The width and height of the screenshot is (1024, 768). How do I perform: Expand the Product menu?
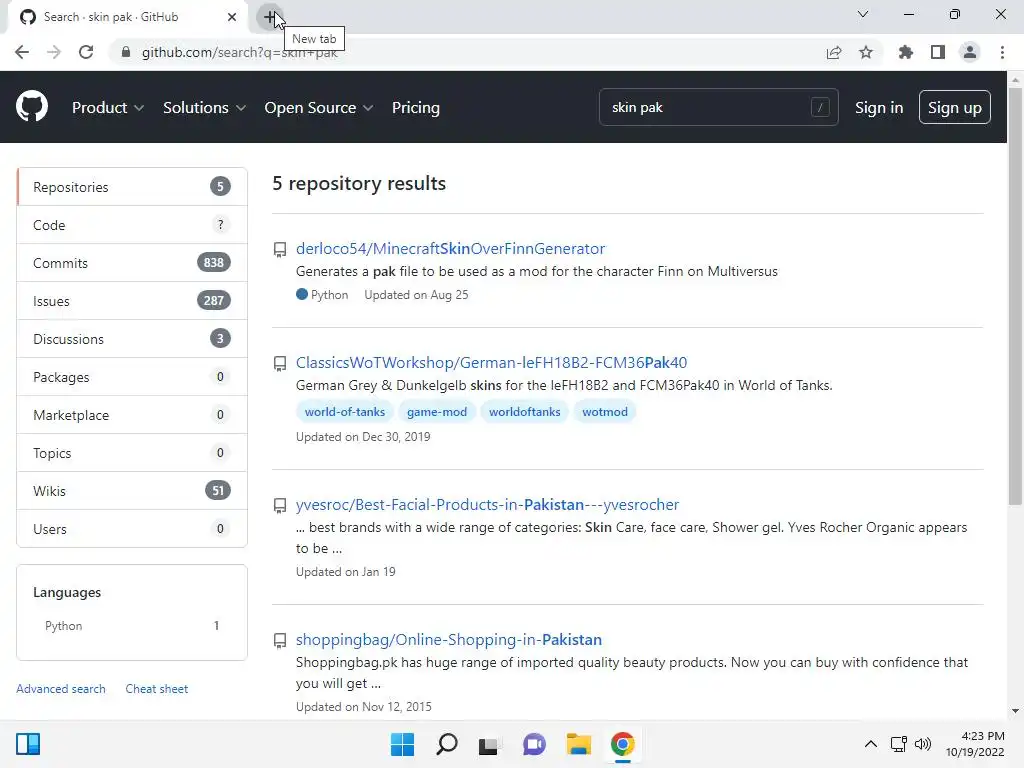tap(108, 108)
